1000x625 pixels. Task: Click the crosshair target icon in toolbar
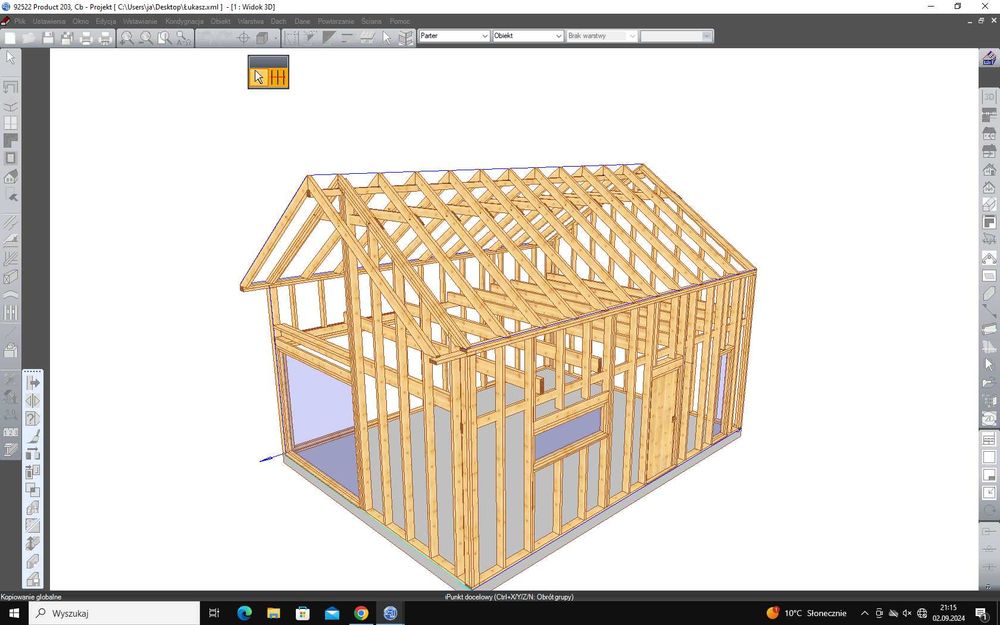pos(243,38)
